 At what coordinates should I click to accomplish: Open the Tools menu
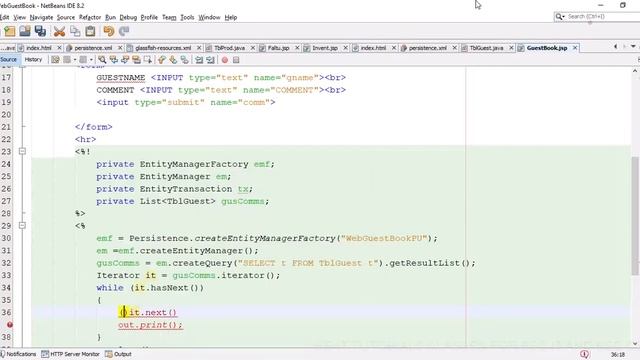187,18
